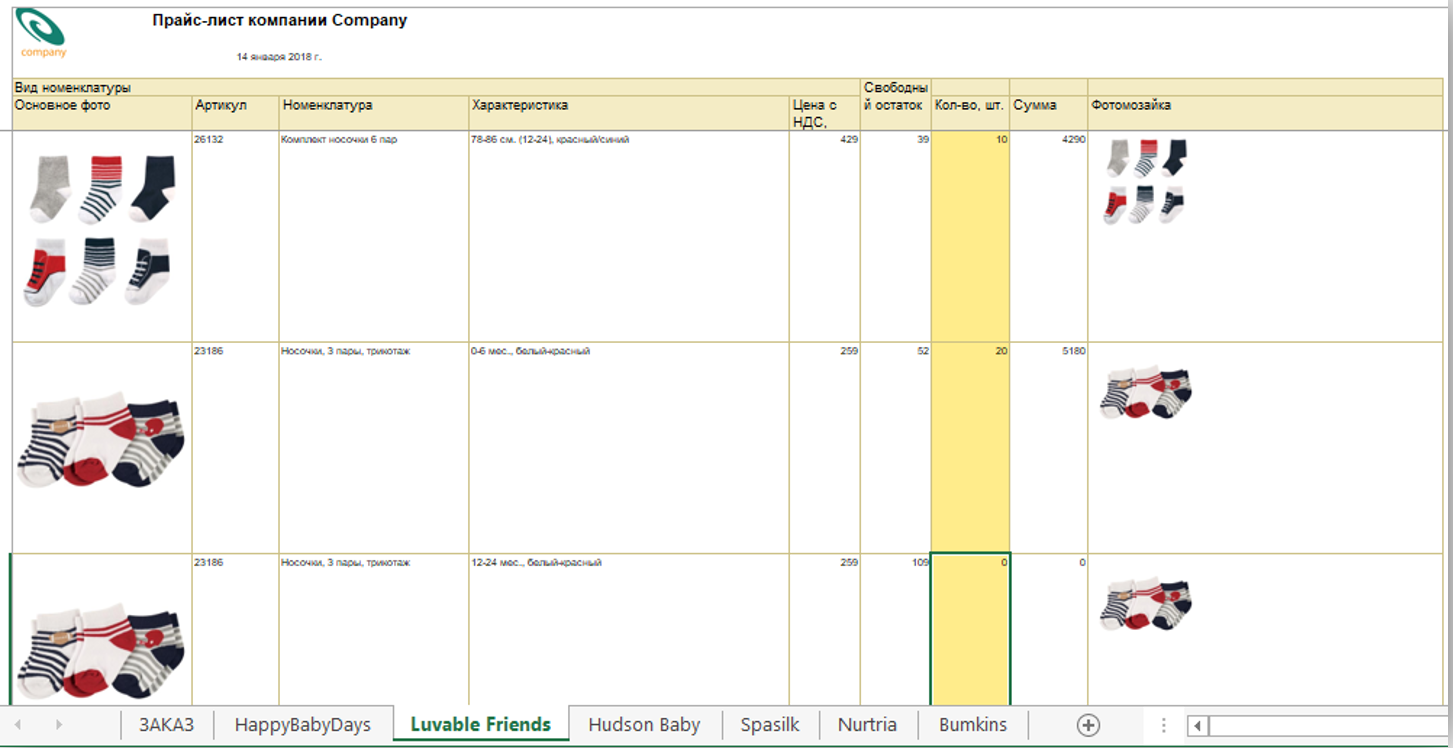1453x748 pixels.
Task: Click the tab bar resize handle dots
Action: tap(1163, 726)
